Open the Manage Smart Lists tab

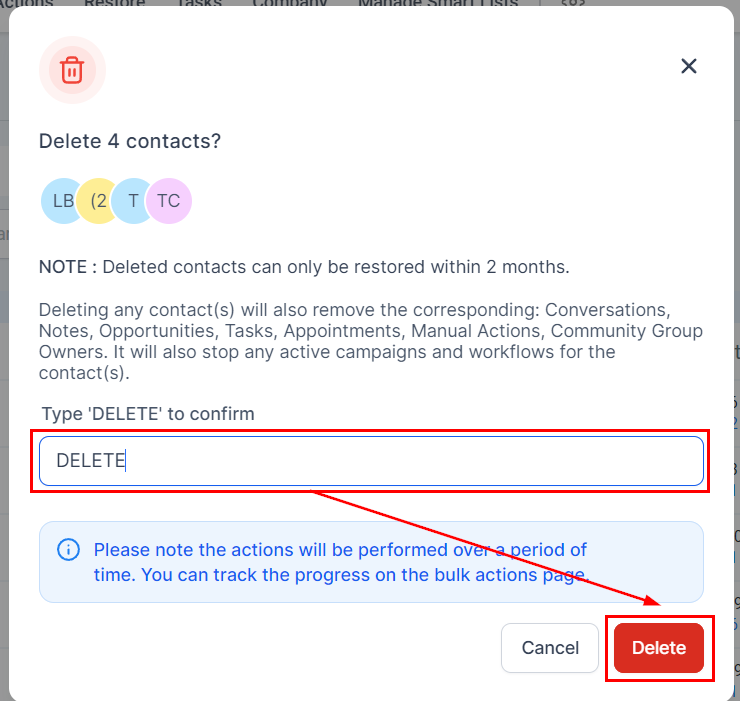coord(438,4)
